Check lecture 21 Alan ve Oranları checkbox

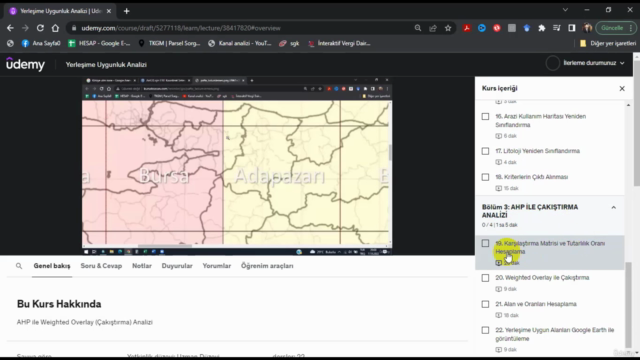[x=485, y=304]
